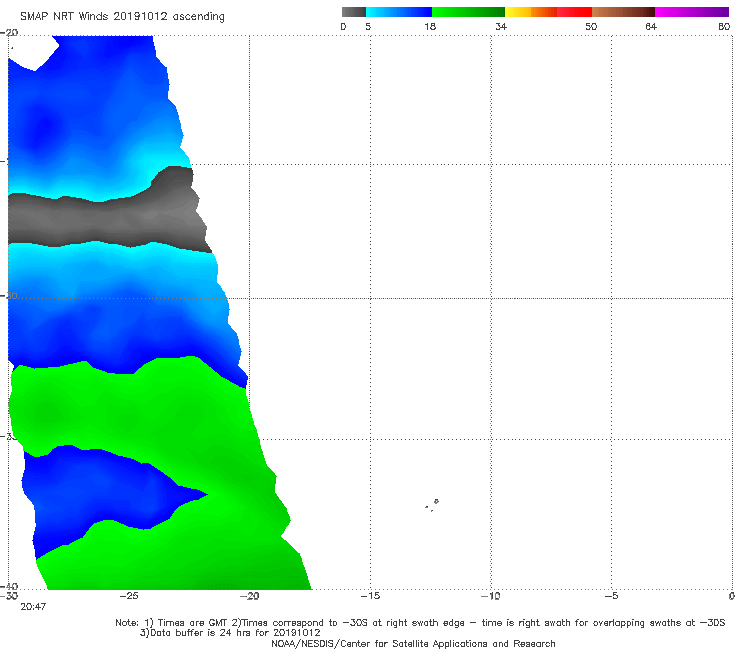740x650 pixels.
Task: Click the longitude label '-15'
Action: [x=370, y=596]
